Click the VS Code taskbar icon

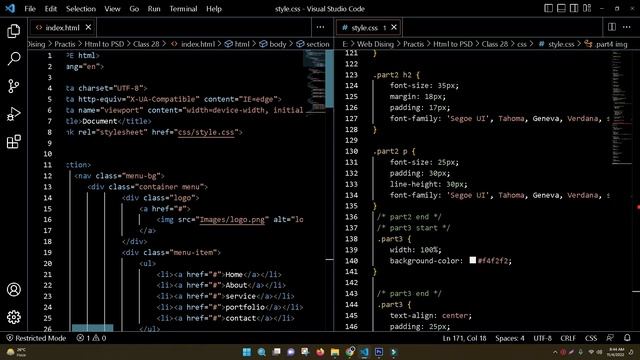364,352
